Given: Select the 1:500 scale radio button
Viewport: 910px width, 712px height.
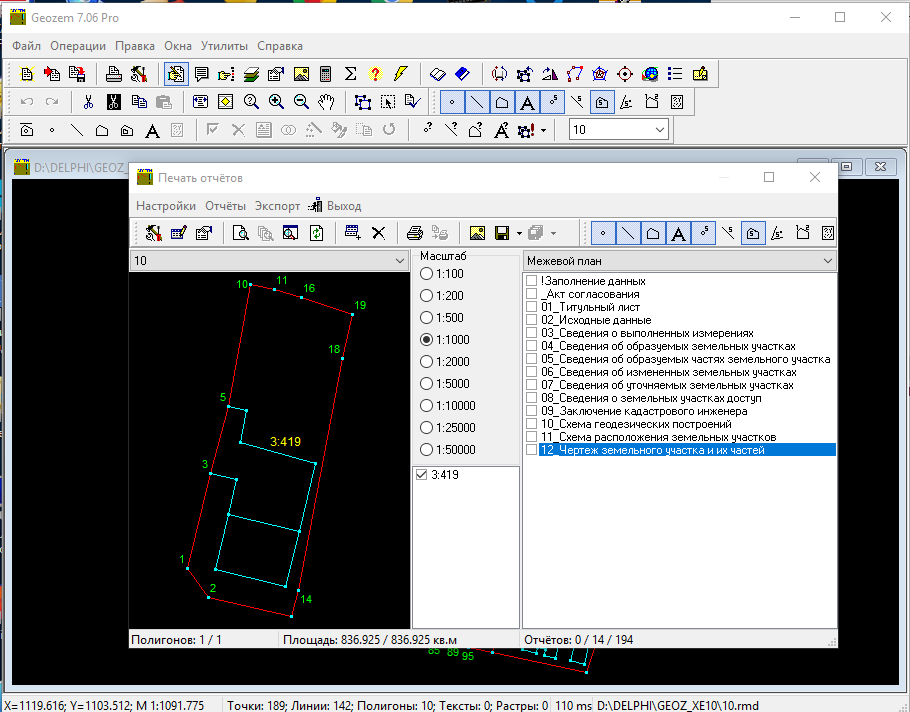Looking at the screenshot, I should click(x=427, y=318).
